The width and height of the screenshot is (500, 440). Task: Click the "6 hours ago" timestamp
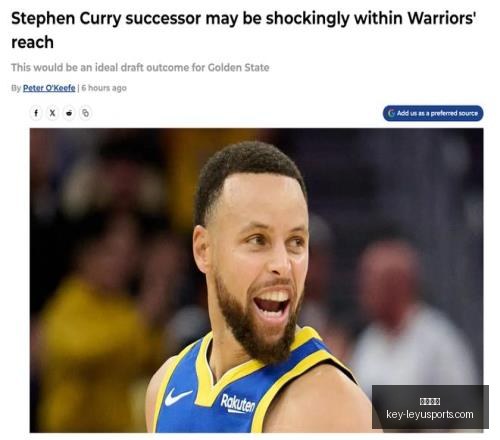tap(104, 88)
